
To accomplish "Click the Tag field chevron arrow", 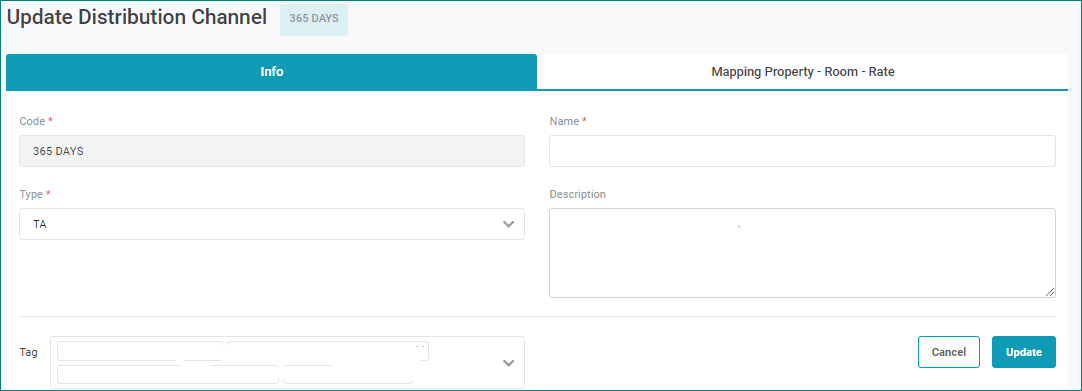I will pyautogui.click(x=509, y=363).
